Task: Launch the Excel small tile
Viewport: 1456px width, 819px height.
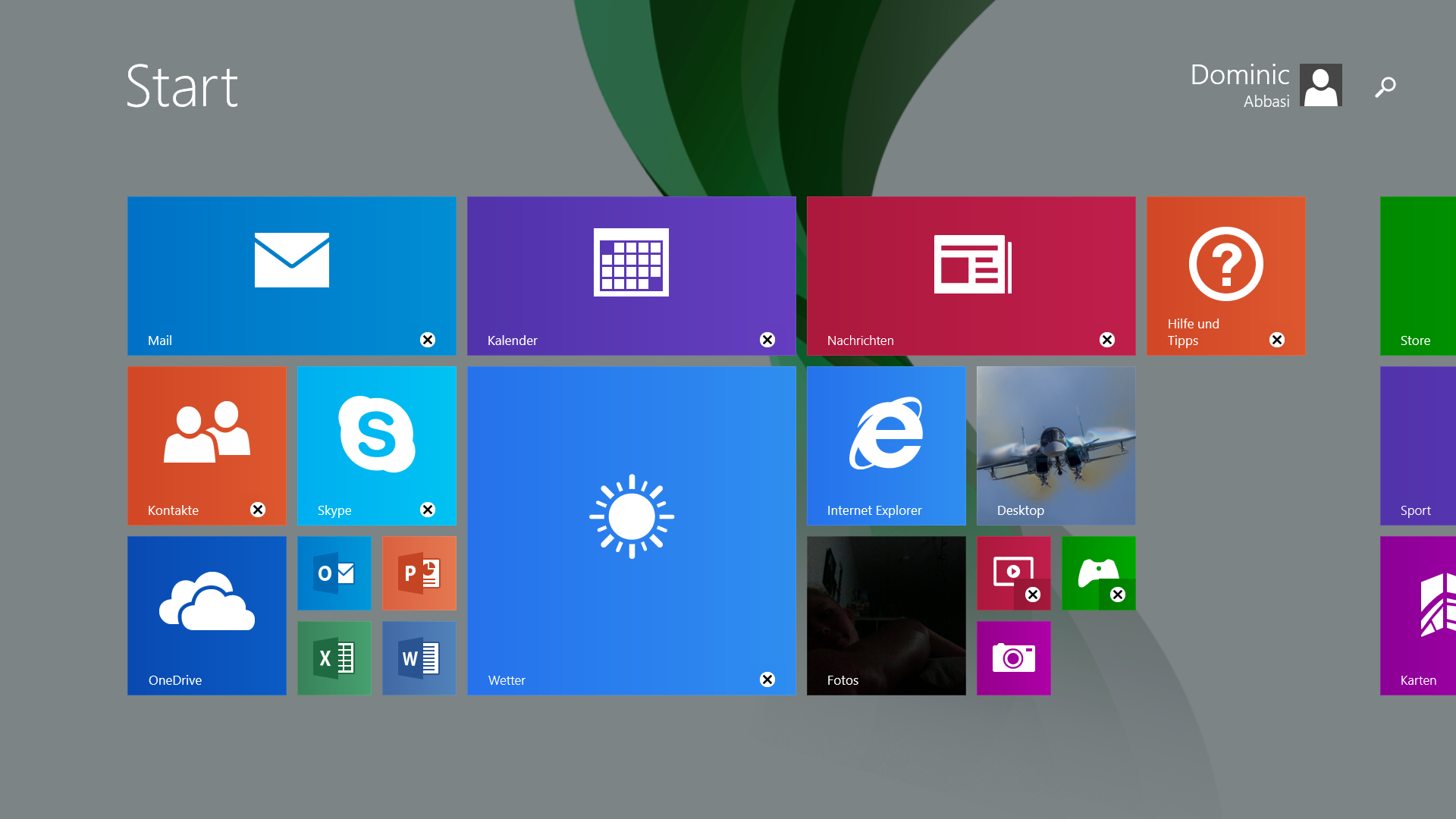Action: (334, 658)
